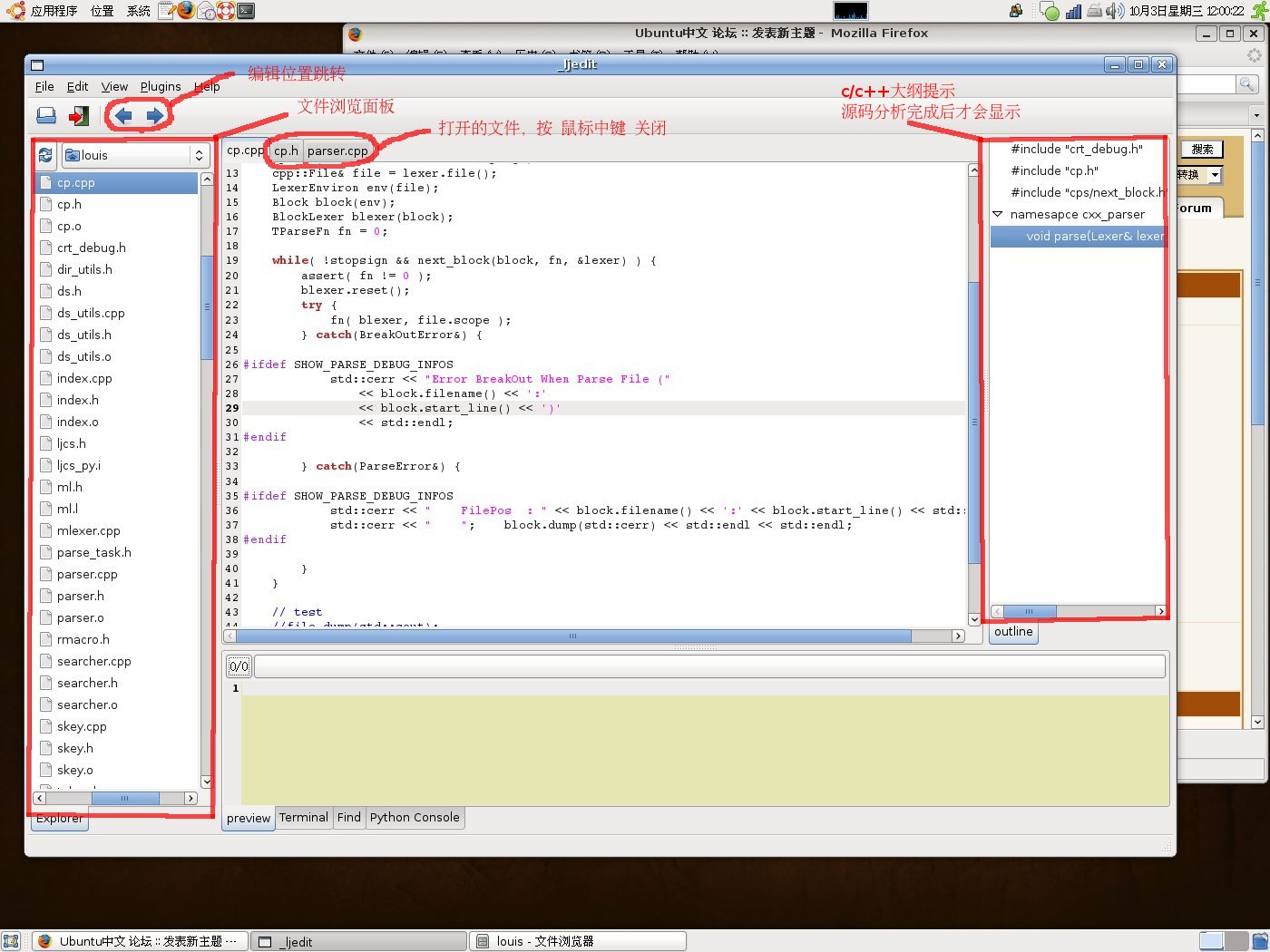1270x952 pixels.
Task: Click the volume icon in system tray
Action: (x=1115, y=11)
